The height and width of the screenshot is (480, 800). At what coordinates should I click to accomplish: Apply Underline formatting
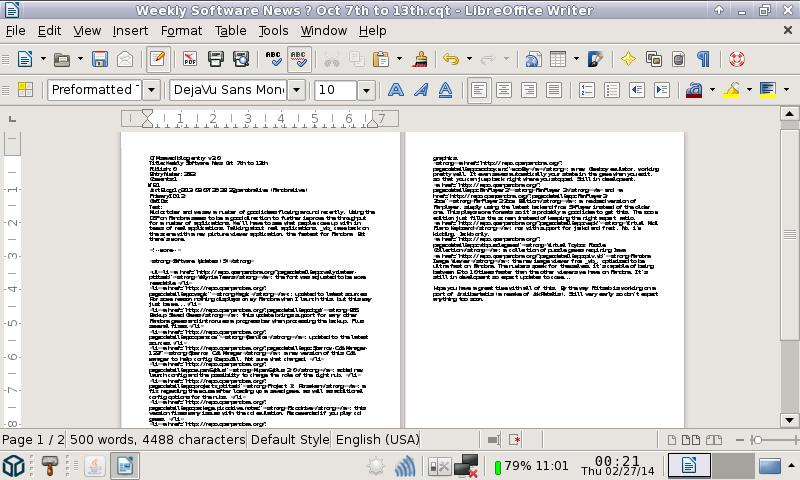click(x=445, y=90)
